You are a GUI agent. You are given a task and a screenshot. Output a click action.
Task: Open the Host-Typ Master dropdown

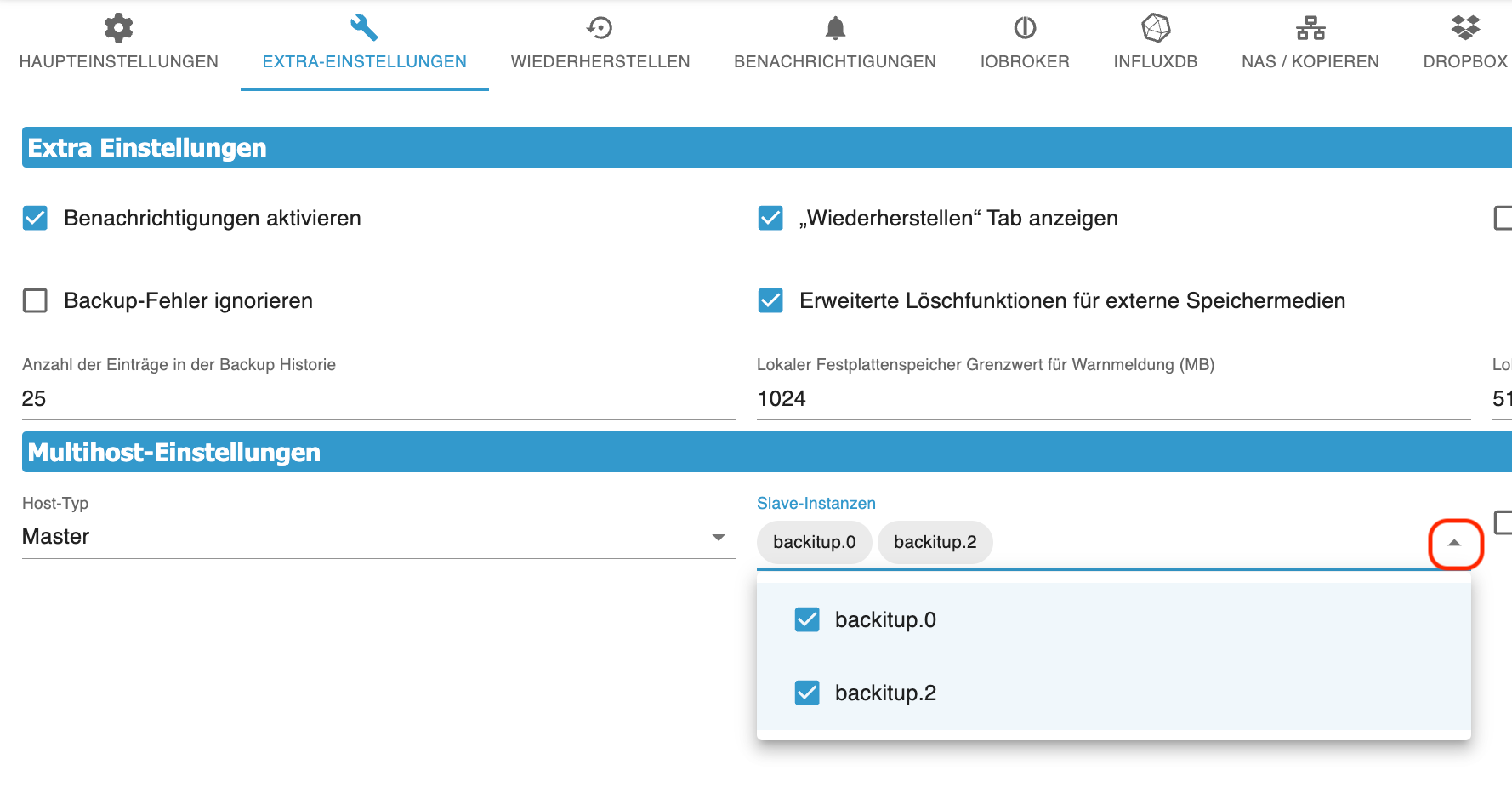click(x=378, y=537)
